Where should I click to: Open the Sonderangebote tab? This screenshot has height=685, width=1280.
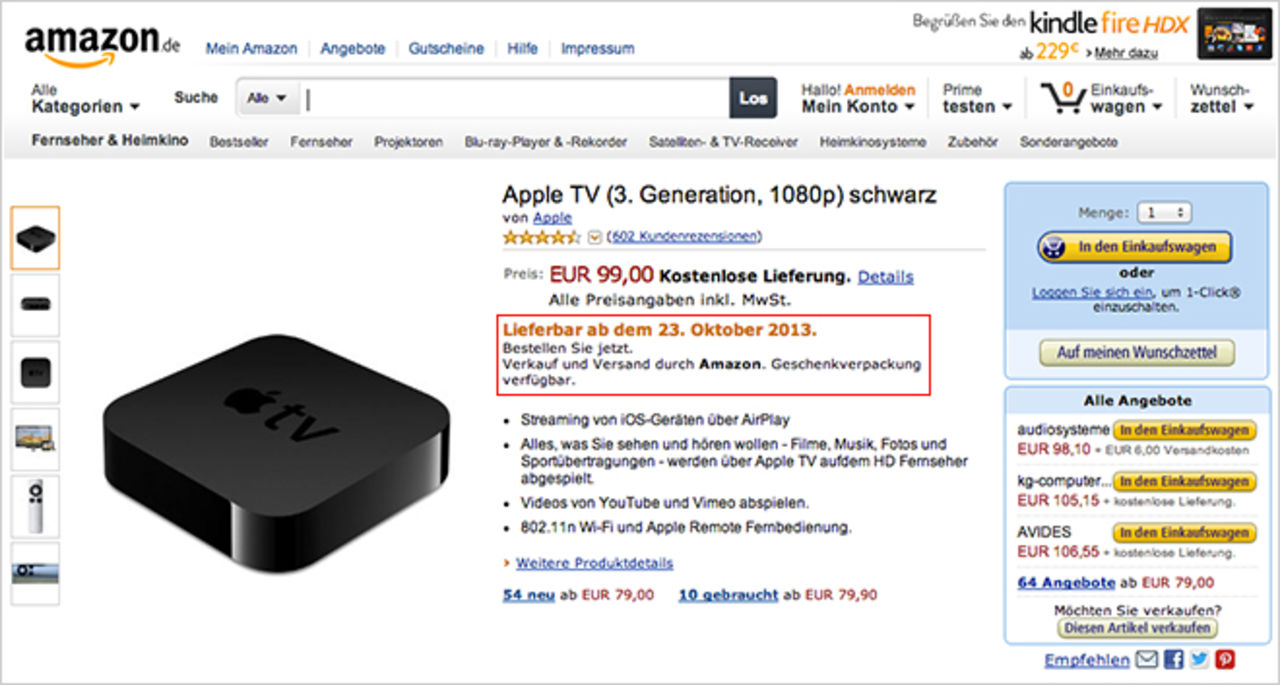[x=1071, y=142]
